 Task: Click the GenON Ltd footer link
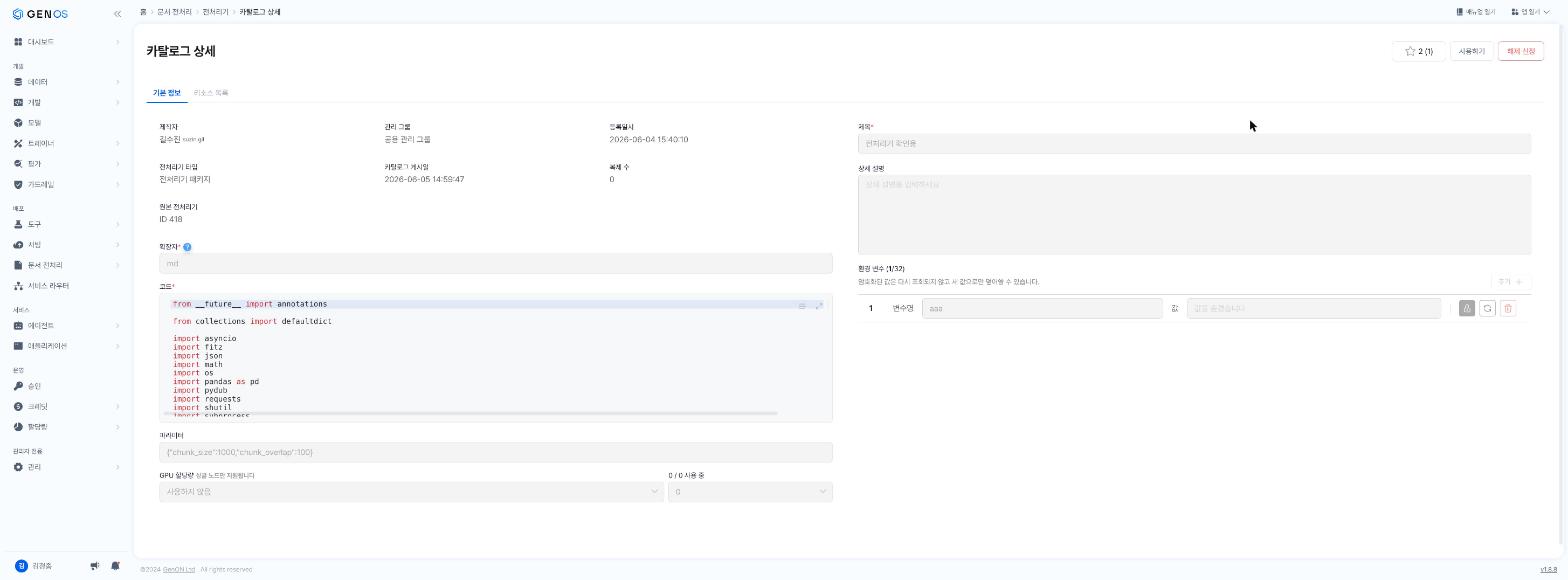tap(179, 569)
